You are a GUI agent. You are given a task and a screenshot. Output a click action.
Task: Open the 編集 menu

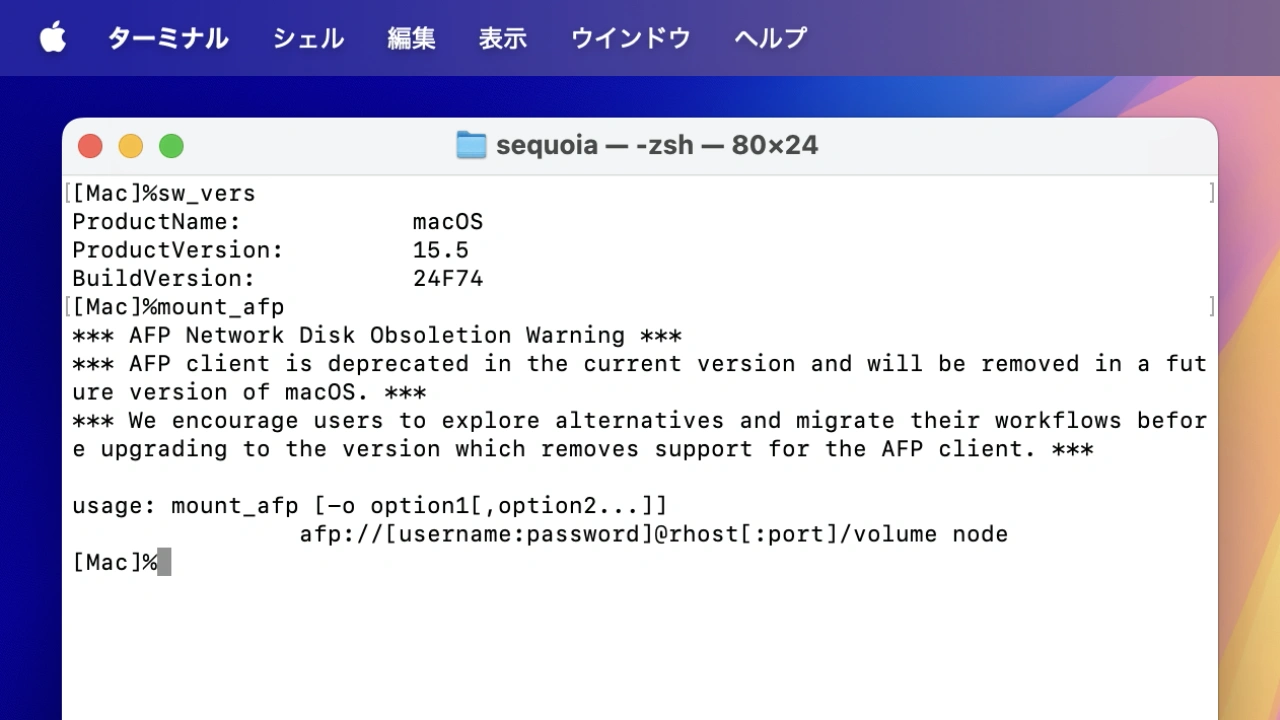point(412,38)
